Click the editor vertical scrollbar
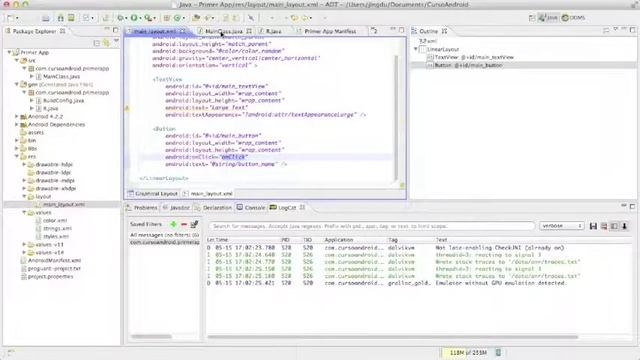 (396, 118)
